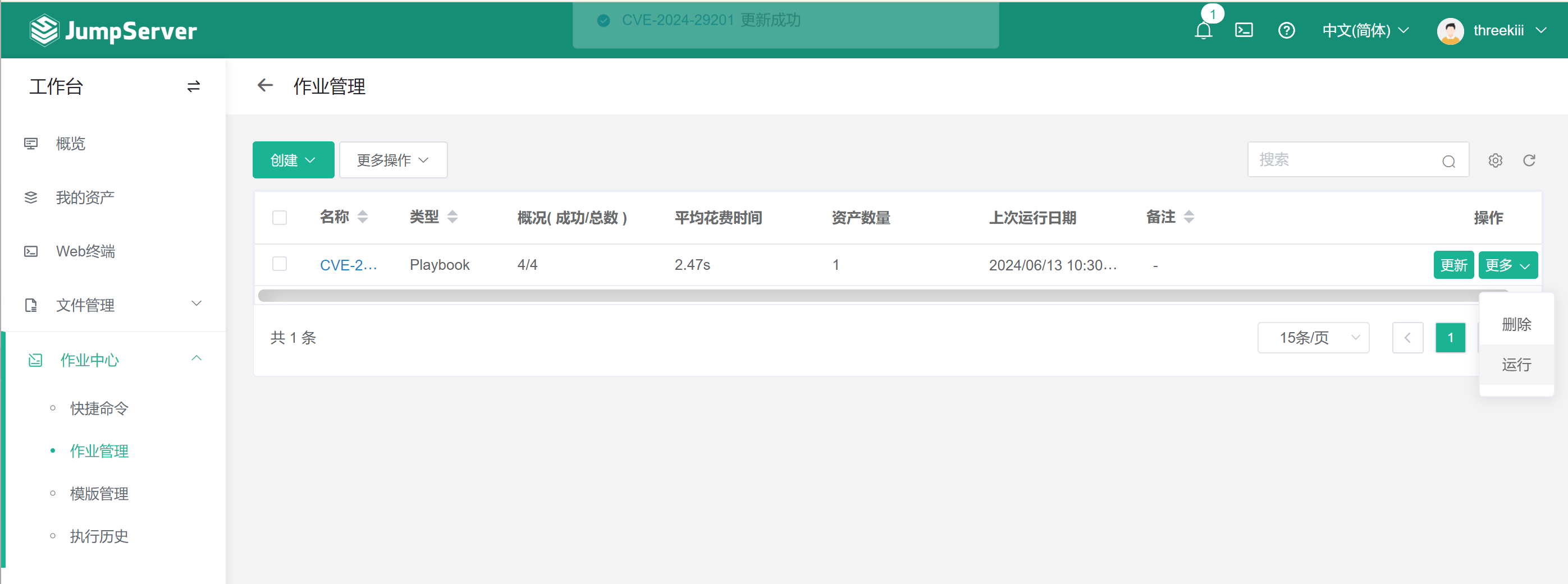
Task: Refresh the job list
Action: coord(1529,160)
